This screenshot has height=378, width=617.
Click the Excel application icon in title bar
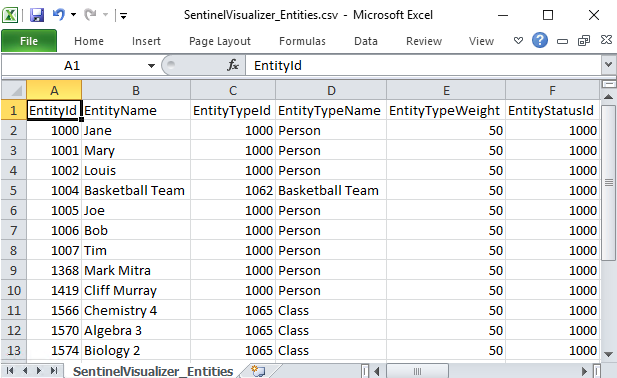pos(10,15)
